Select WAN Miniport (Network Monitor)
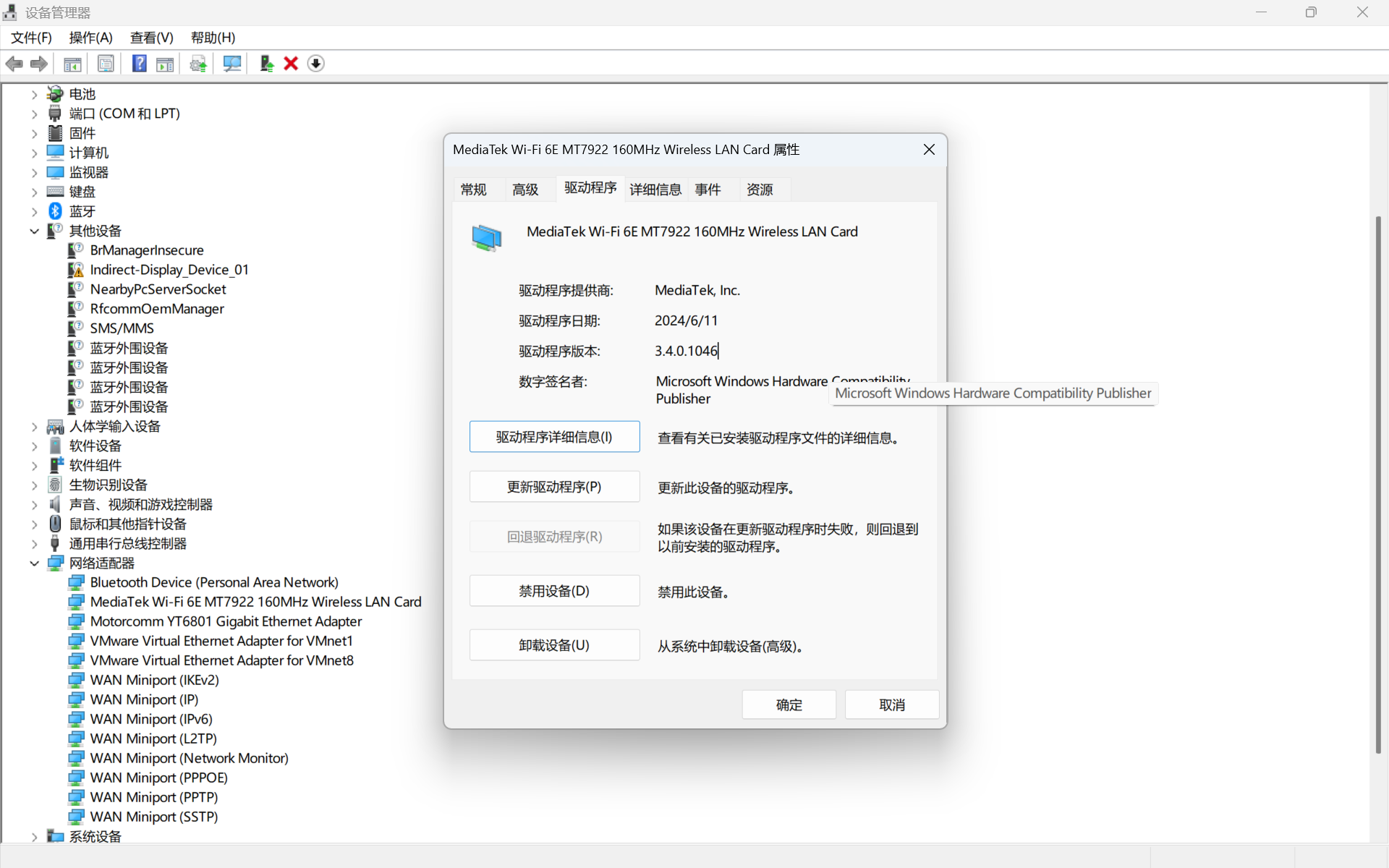This screenshot has width=1389, height=868. point(190,758)
